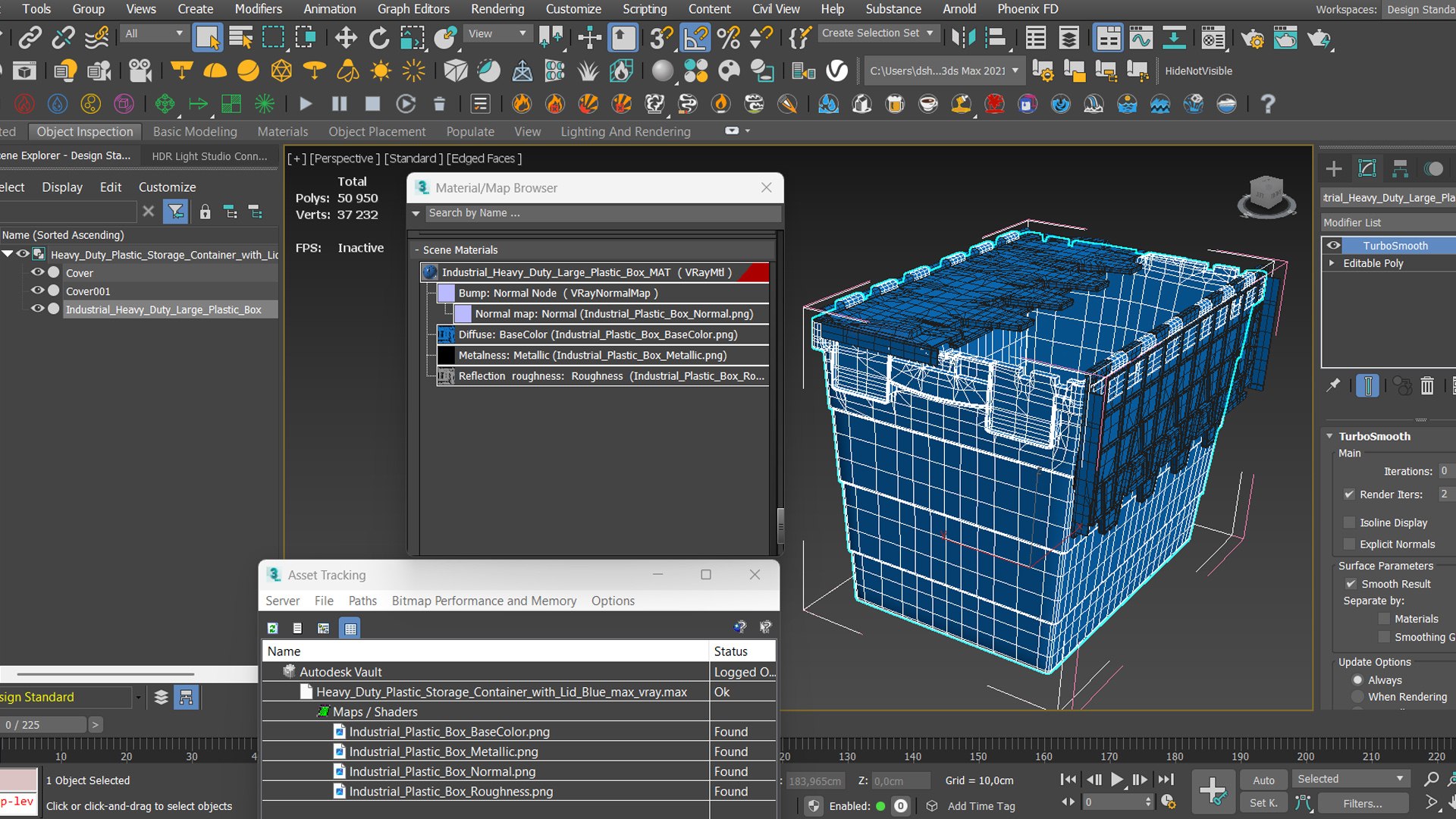This screenshot has height=819, width=1456.
Task: Toggle Percent Snap in main toolbar
Action: click(728, 37)
